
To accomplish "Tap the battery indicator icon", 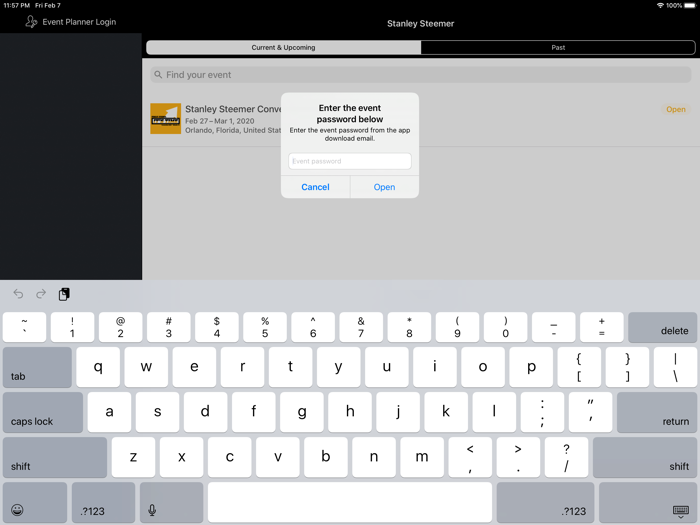I will pos(690,5).
